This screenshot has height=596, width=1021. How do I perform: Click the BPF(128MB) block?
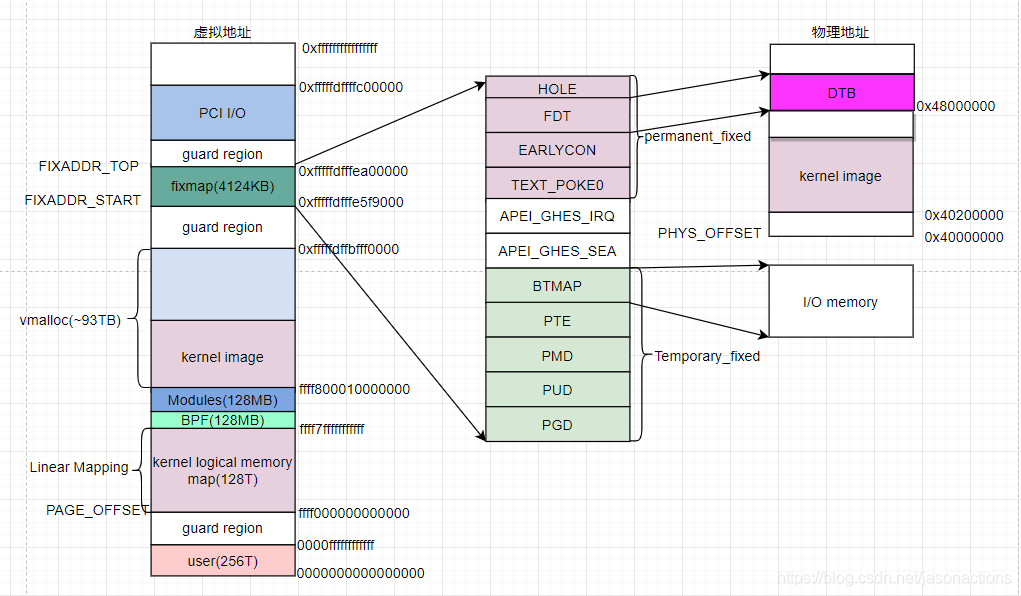(223, 420)
